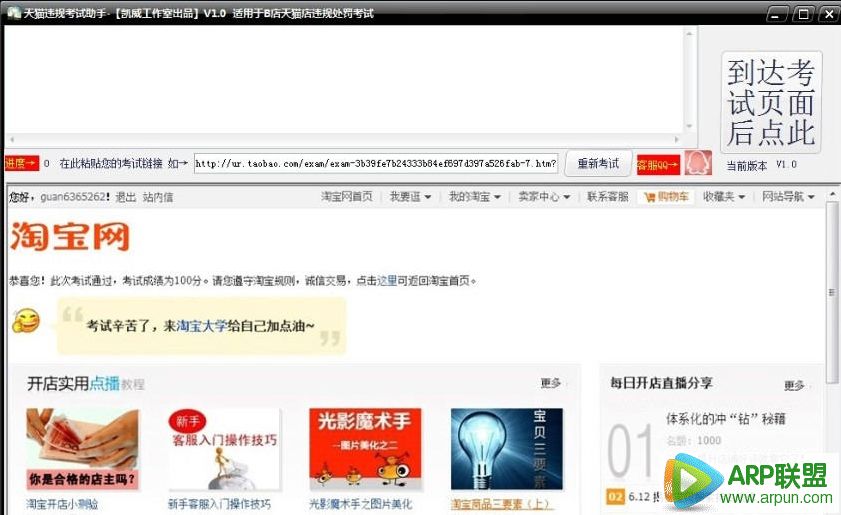Viewport: 841px width, 515px height.
Task: Expand the 卖家中心 dropdown menu
Action: pos(544,197)
